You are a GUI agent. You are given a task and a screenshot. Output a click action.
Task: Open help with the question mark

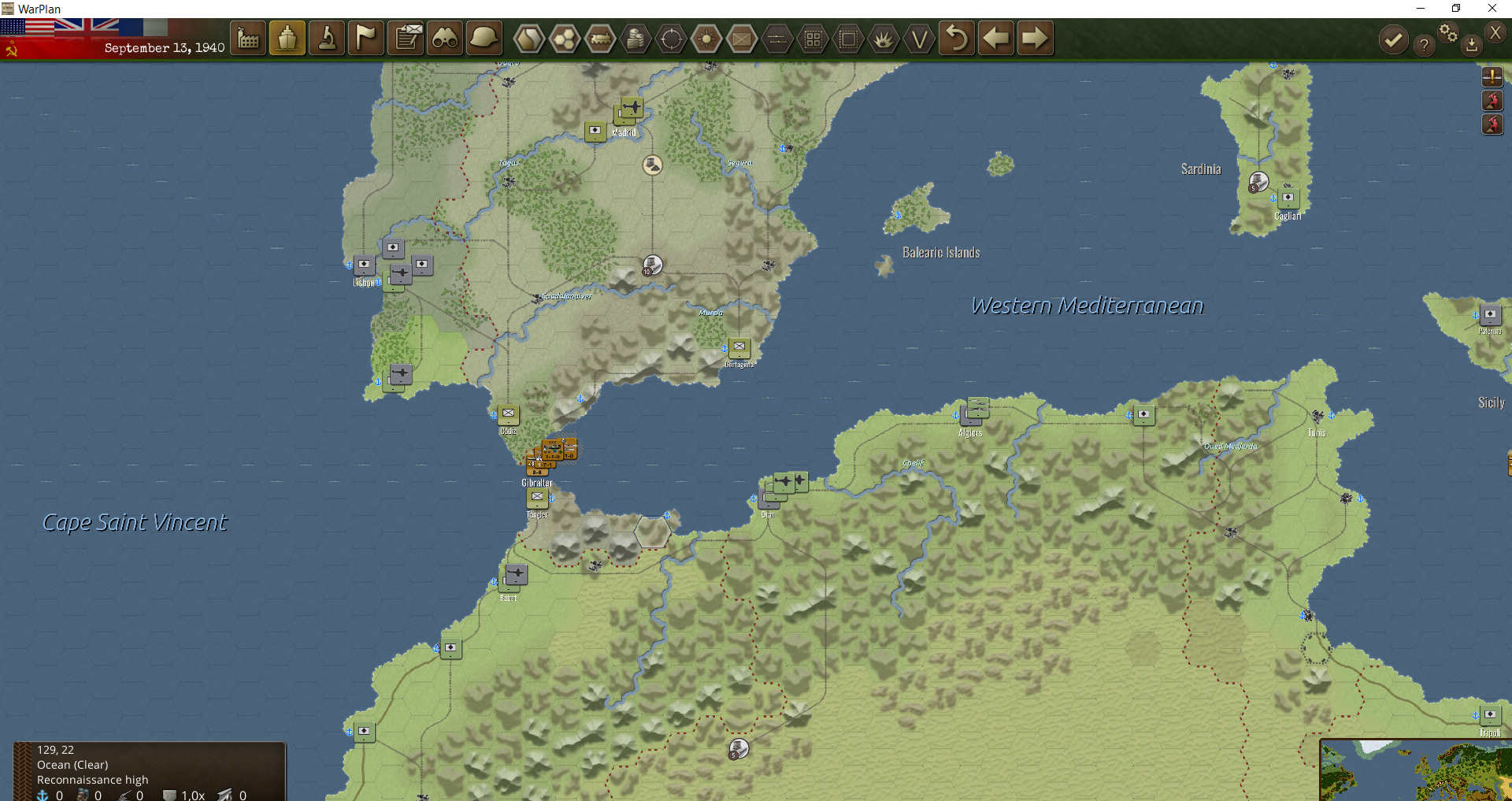coord(1424,45)
